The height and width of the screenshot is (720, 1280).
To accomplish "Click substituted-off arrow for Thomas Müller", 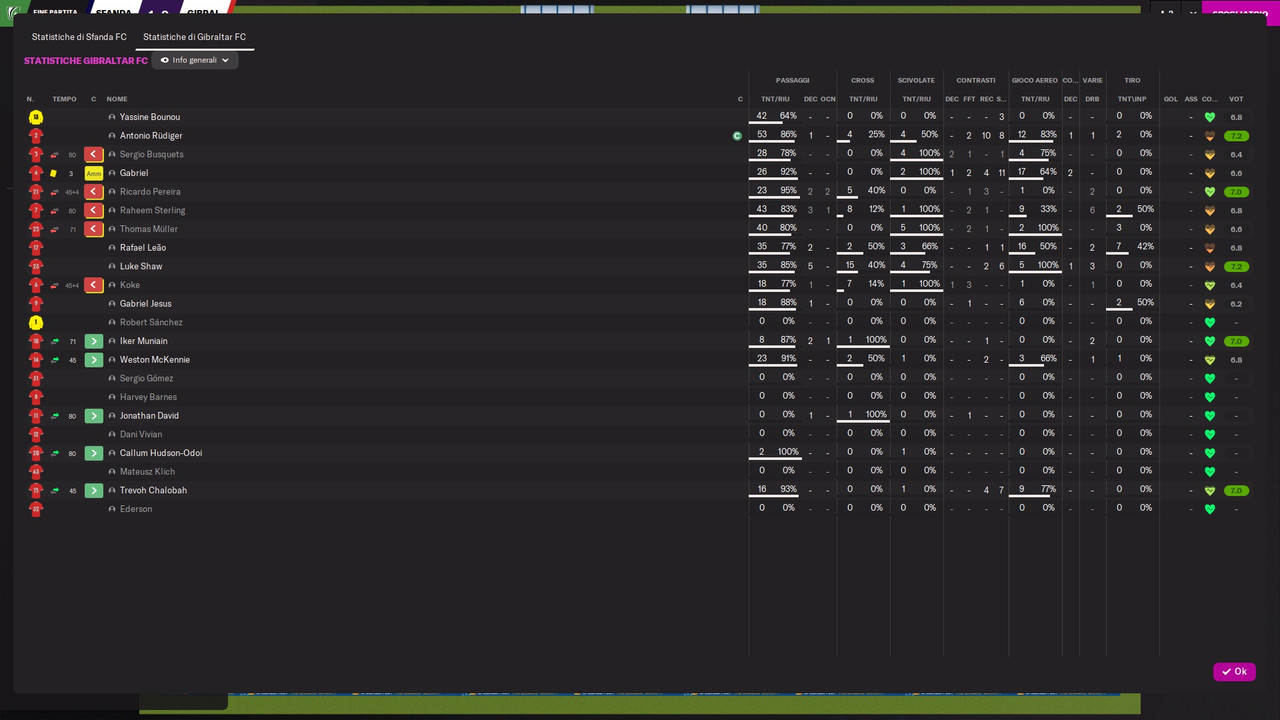I will pyautogui.click(x=94, y=229).
